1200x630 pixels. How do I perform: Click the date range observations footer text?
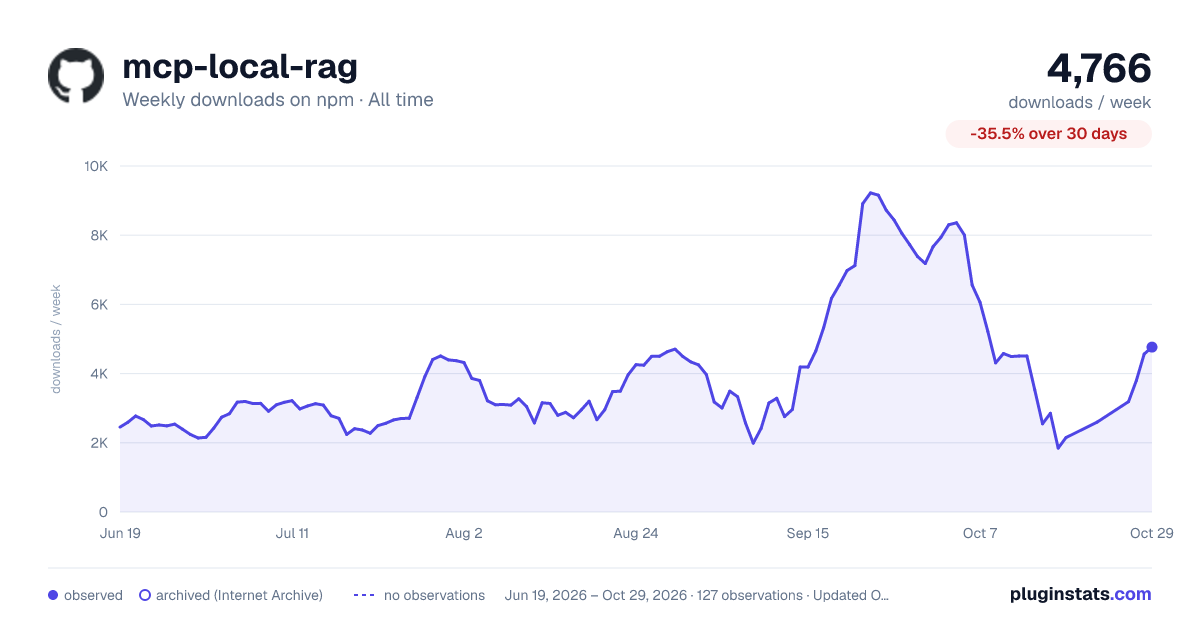click(697, 595)
